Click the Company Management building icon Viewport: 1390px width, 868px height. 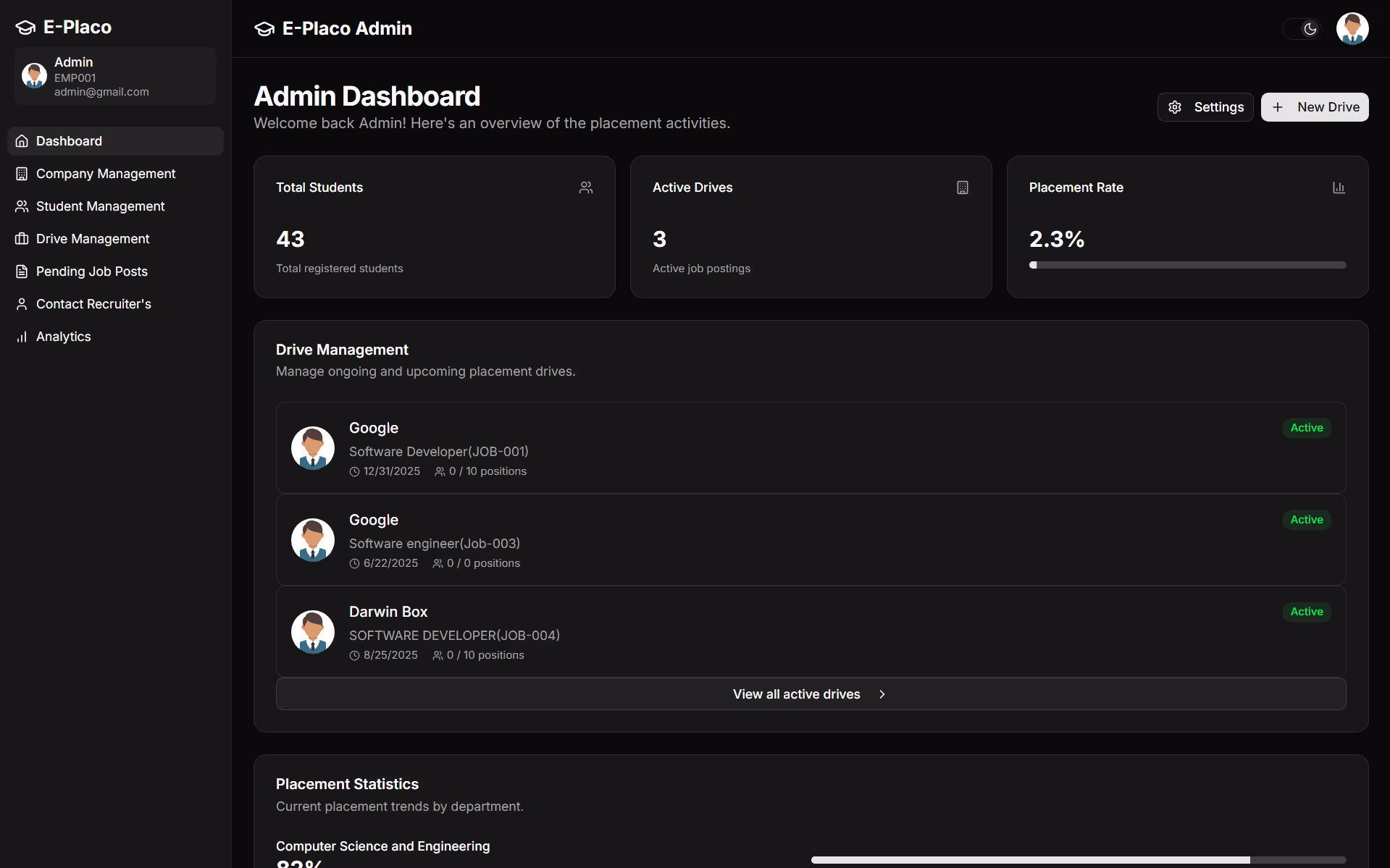(x=22, y=174)
